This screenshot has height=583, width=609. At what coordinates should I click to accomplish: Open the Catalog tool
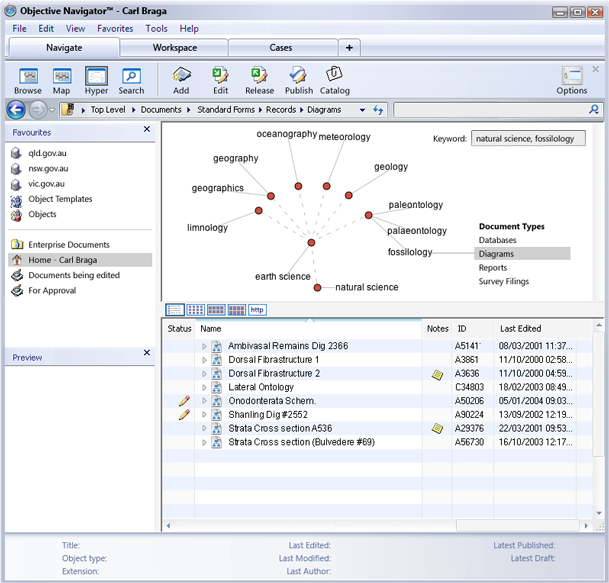coord(334,80)
